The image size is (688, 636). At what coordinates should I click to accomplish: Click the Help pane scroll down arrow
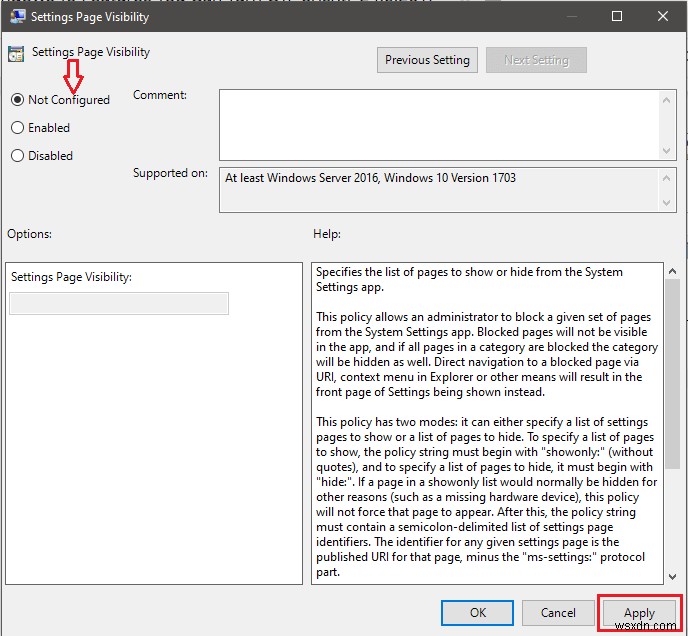coord(672,577)
